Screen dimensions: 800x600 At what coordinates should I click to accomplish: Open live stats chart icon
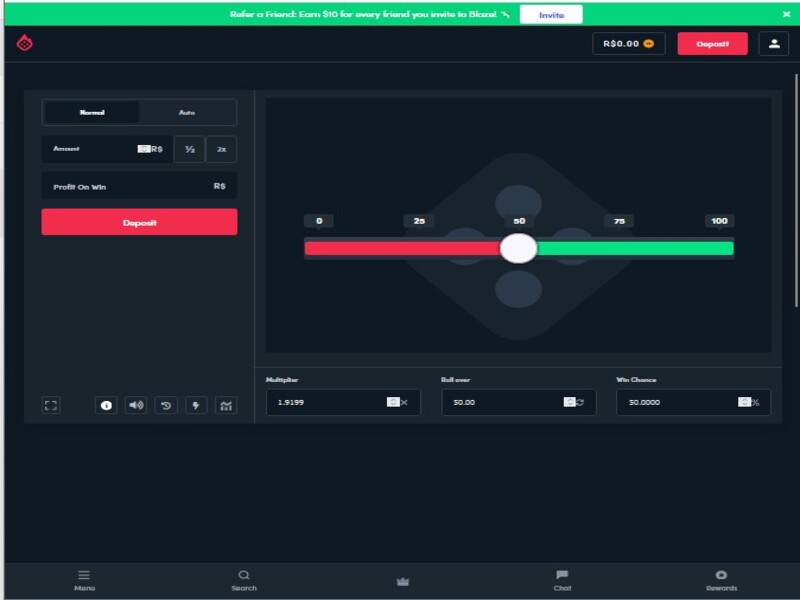point(226,406)
